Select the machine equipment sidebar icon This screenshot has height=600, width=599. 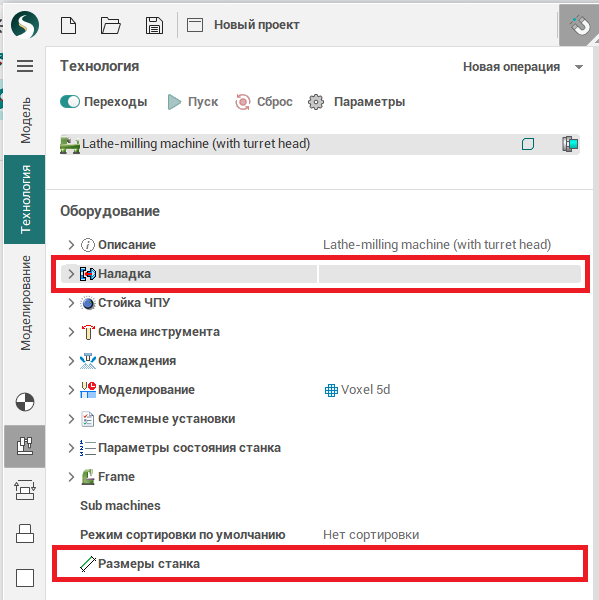tap(25, 446)
